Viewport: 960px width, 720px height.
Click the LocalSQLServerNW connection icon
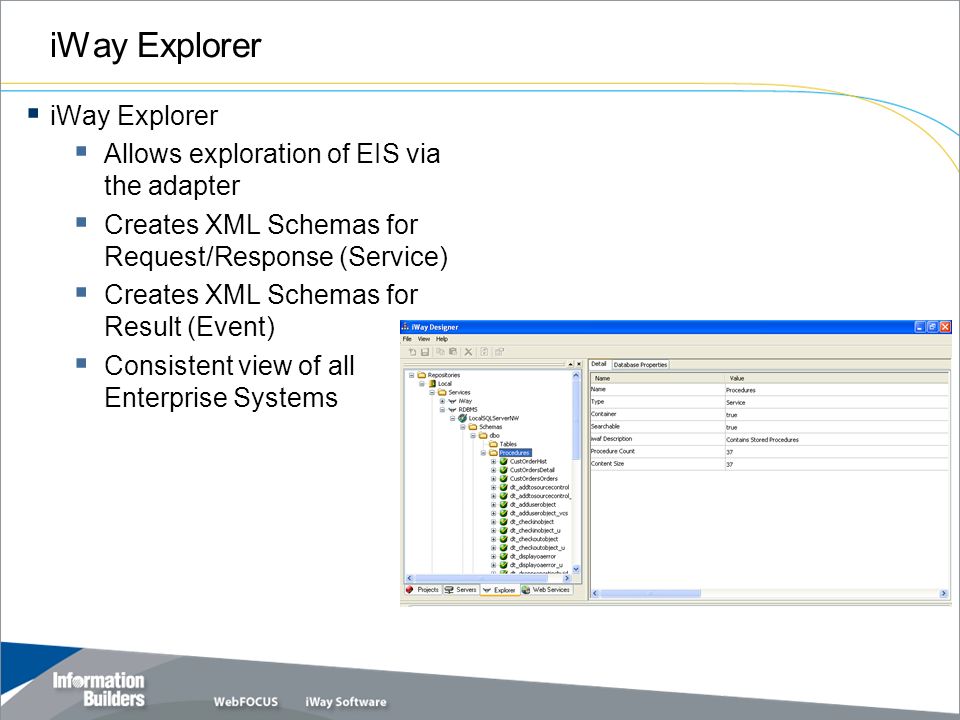click(x=463, y=418)
